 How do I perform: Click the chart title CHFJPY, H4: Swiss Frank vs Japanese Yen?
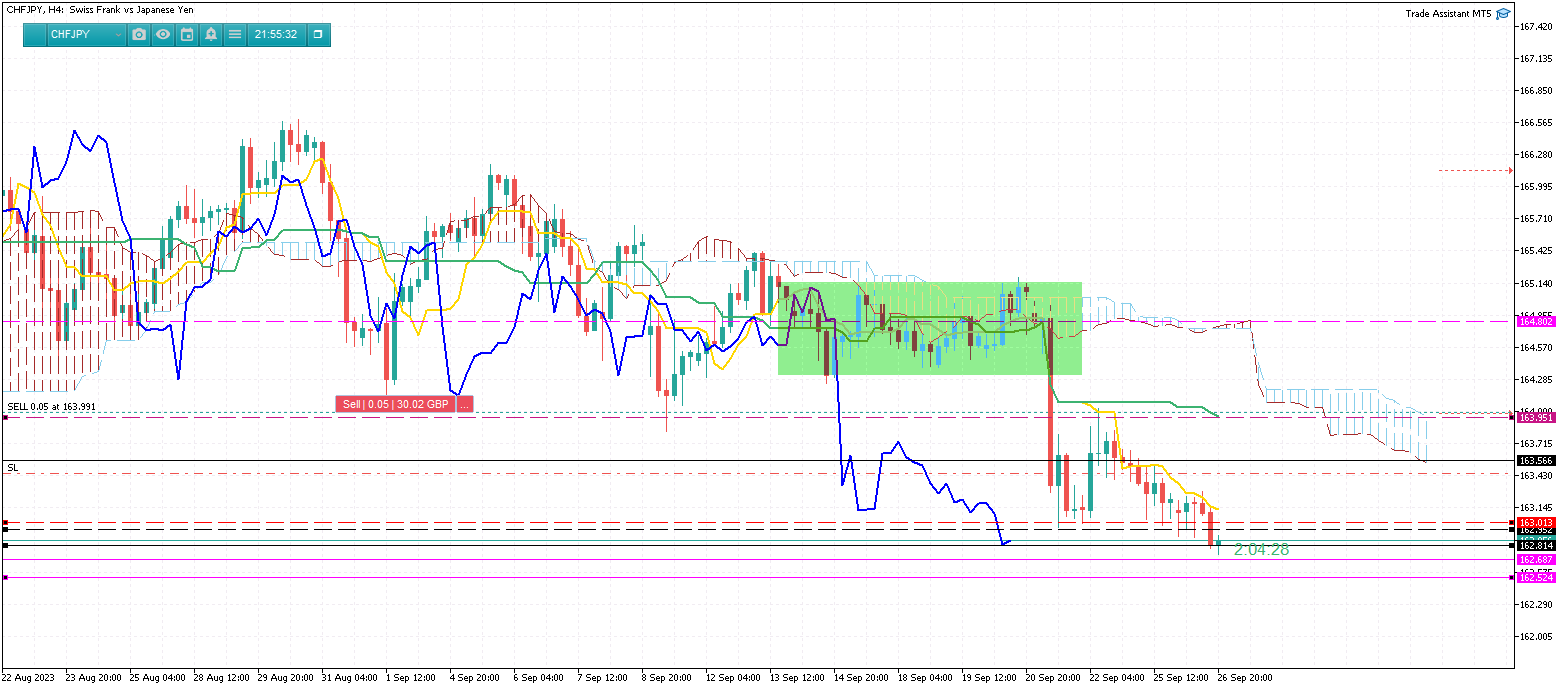coord(99,9)
